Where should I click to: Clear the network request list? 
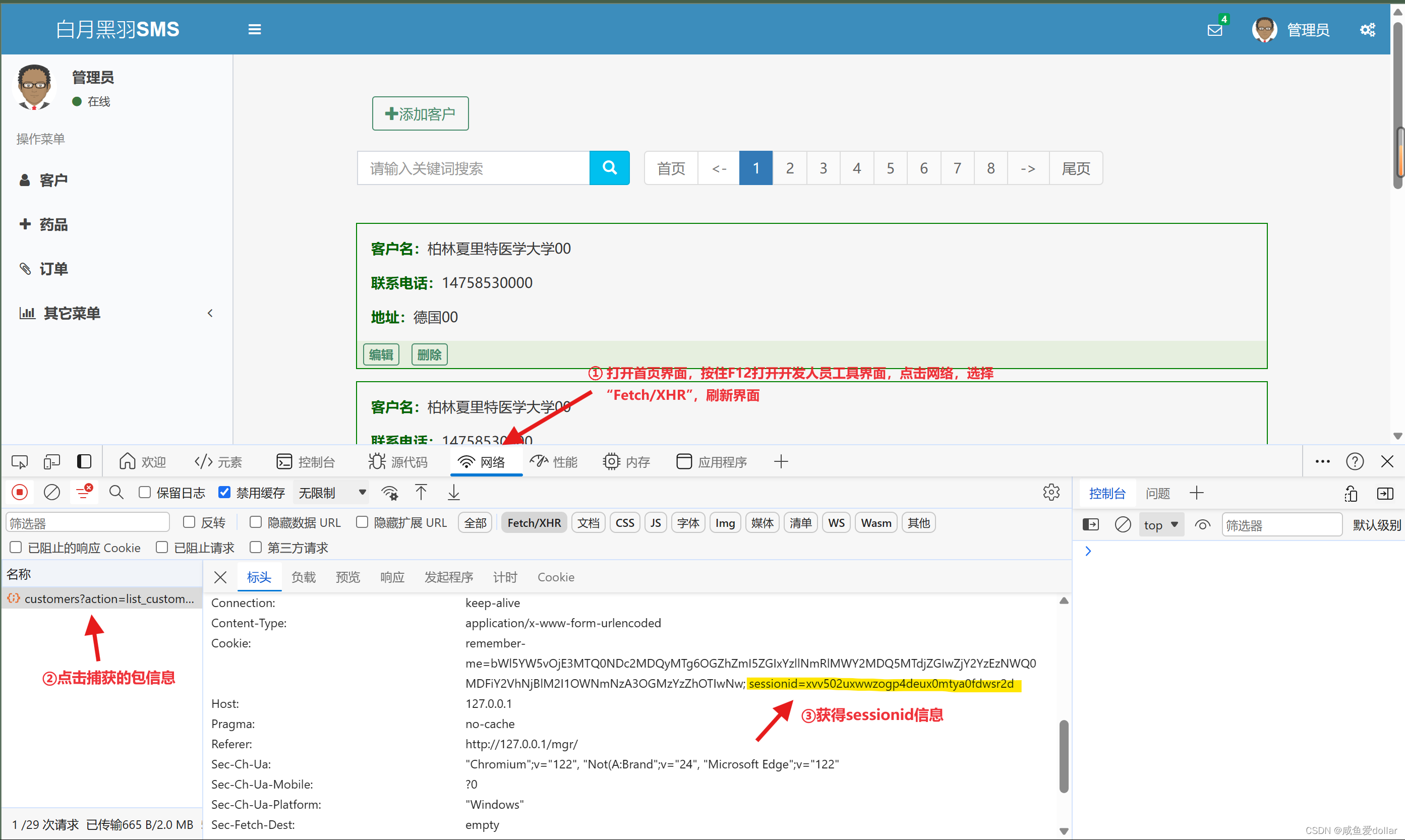tap(51, 492)
